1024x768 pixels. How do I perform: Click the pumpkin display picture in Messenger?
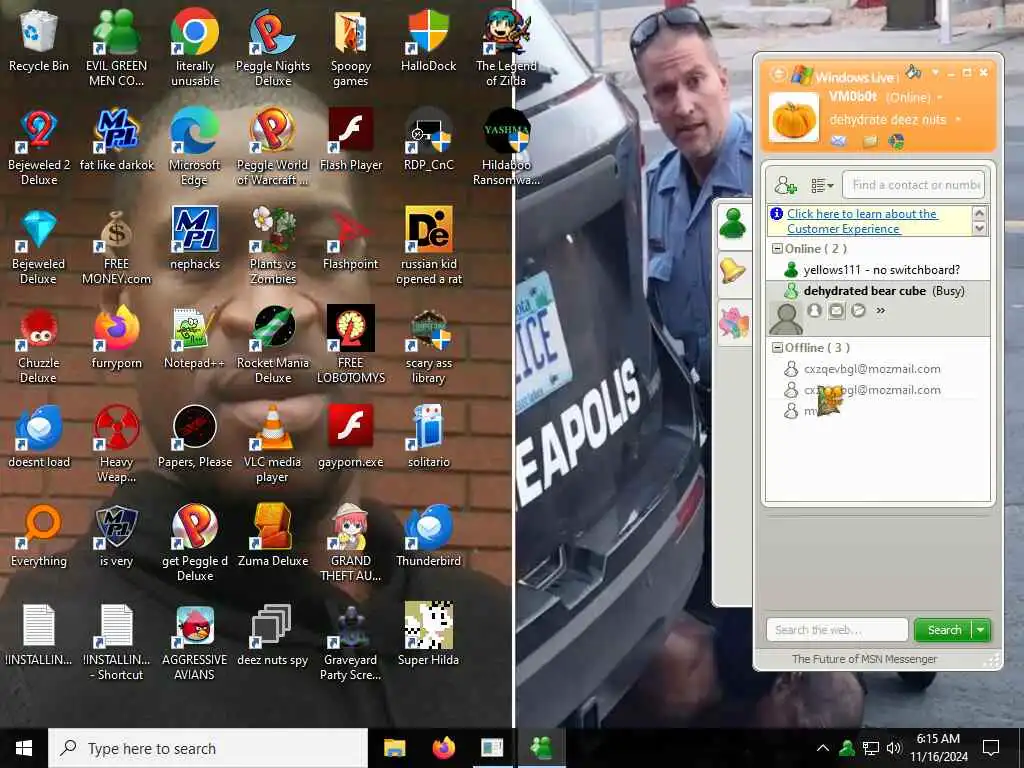[794, 118]
